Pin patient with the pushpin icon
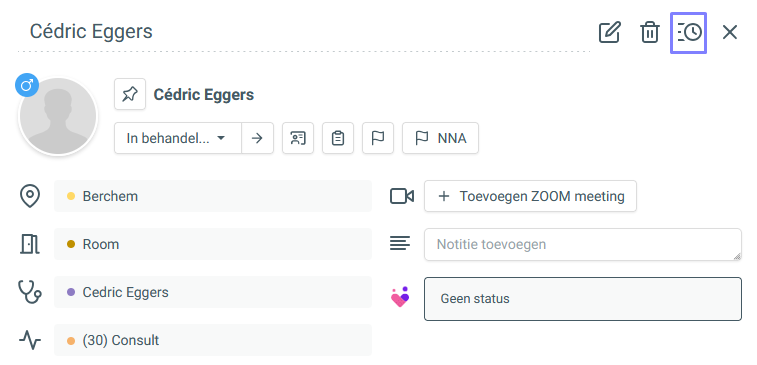This screenshot has height=365, width=757. pos(130,94)
